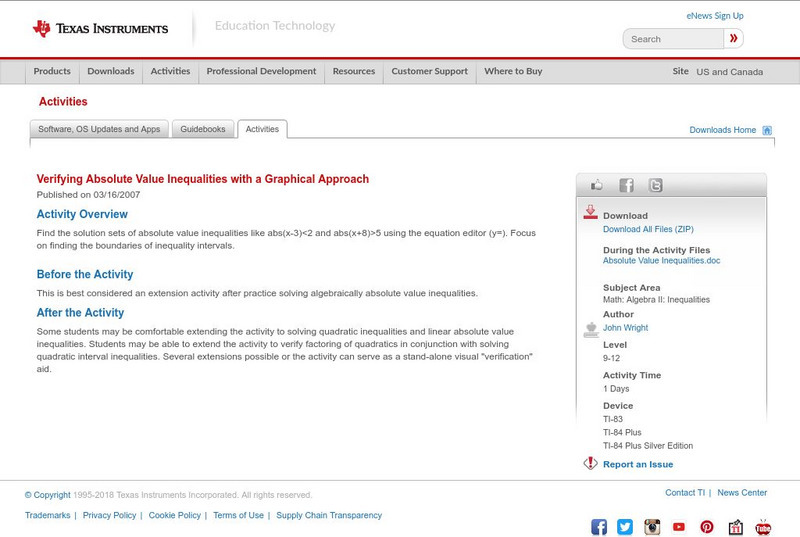The image size is (800, 537).
Task: Click the Before the Activity heading
Action: point(85,274)
